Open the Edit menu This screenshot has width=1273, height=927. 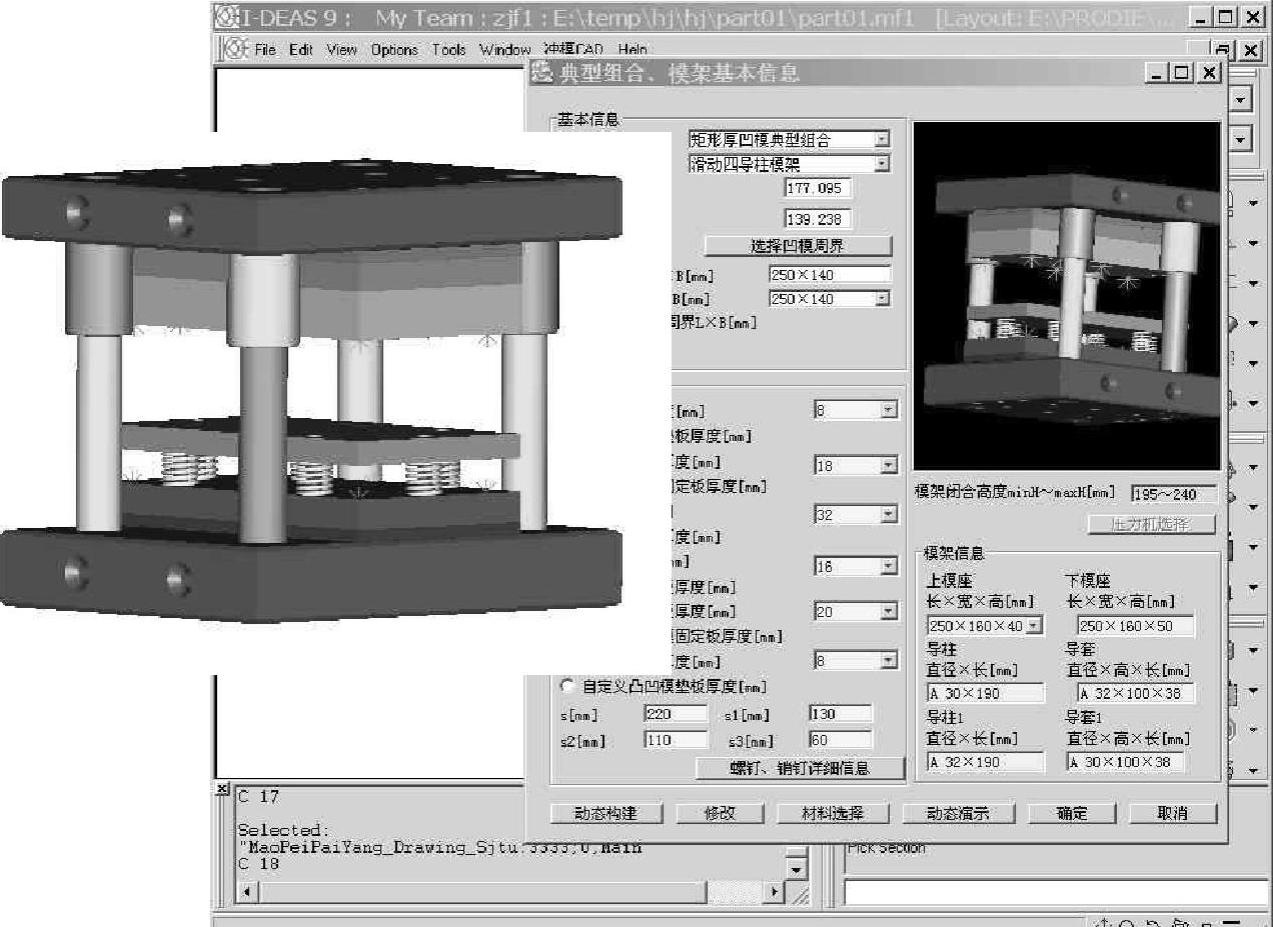click(x=301, y=49)
